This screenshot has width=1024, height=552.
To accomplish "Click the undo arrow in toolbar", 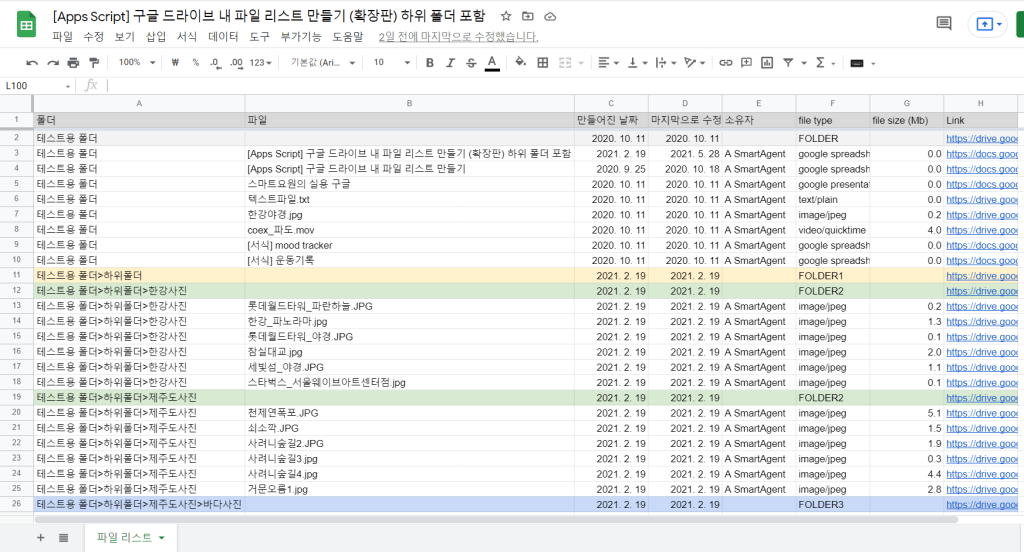I will click(32, 62).
